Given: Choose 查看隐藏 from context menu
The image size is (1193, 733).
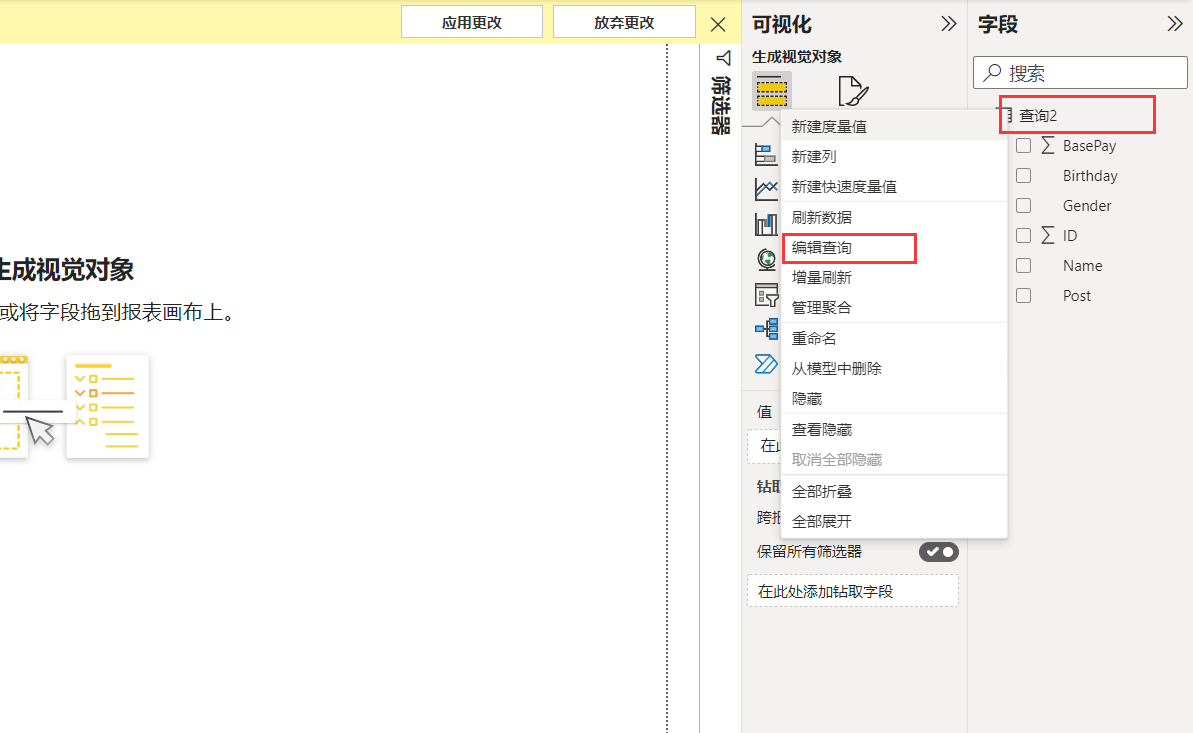Looking at the screenshot, I should tap(894, 429).
